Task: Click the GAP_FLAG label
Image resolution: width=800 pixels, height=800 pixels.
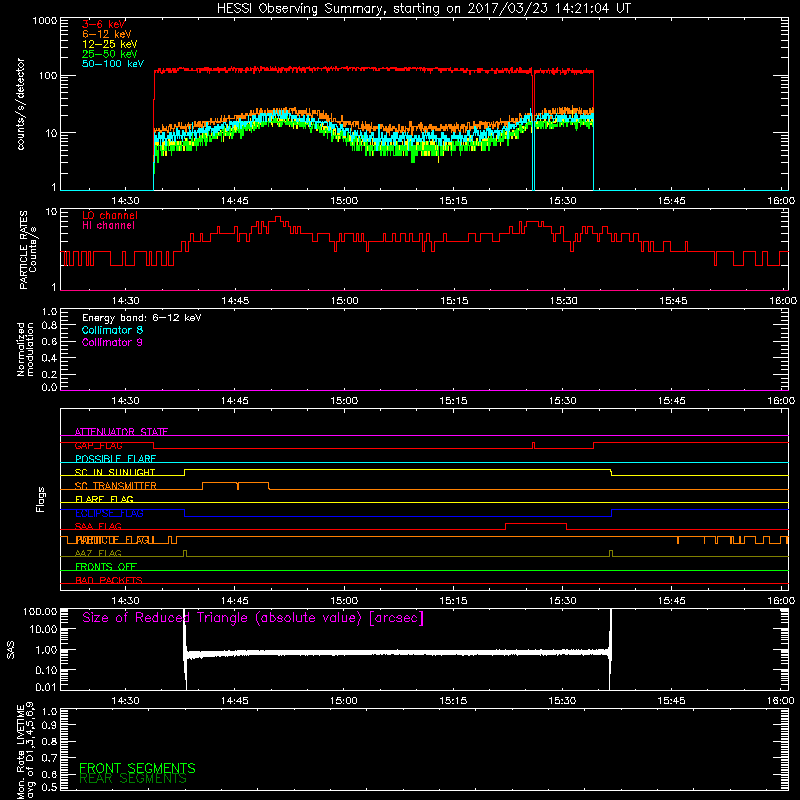Action: coord(98,445)
